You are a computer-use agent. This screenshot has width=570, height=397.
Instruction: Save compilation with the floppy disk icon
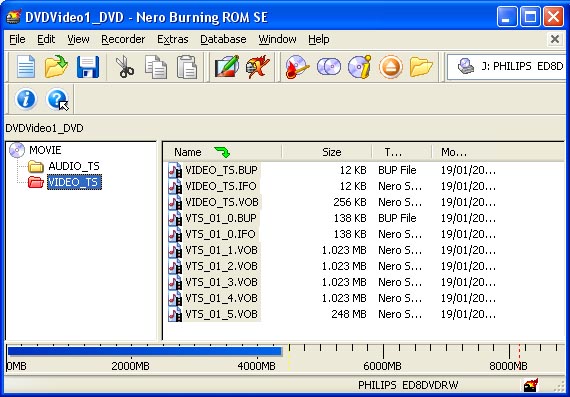click(88, 67)
